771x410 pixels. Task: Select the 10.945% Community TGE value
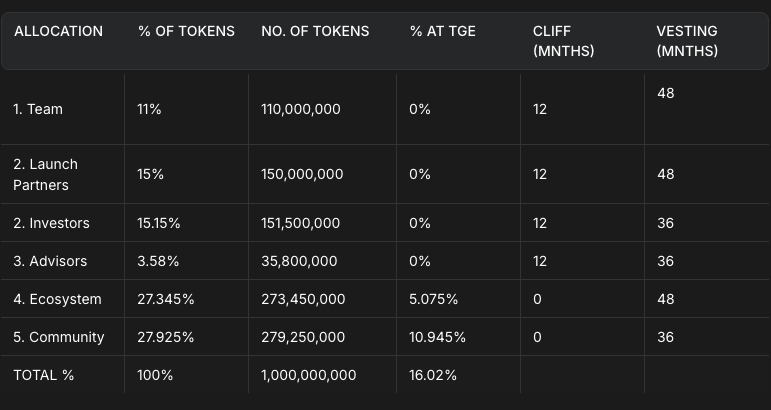(x=438, y=337)
